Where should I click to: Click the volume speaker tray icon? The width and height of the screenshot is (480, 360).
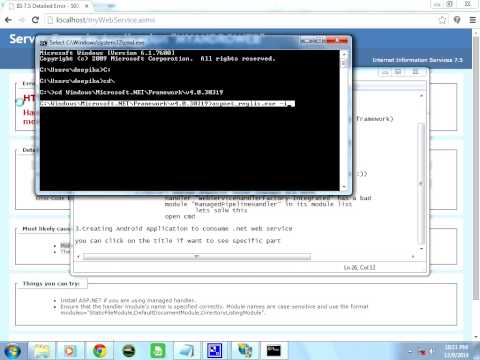[x=431, y=351]
